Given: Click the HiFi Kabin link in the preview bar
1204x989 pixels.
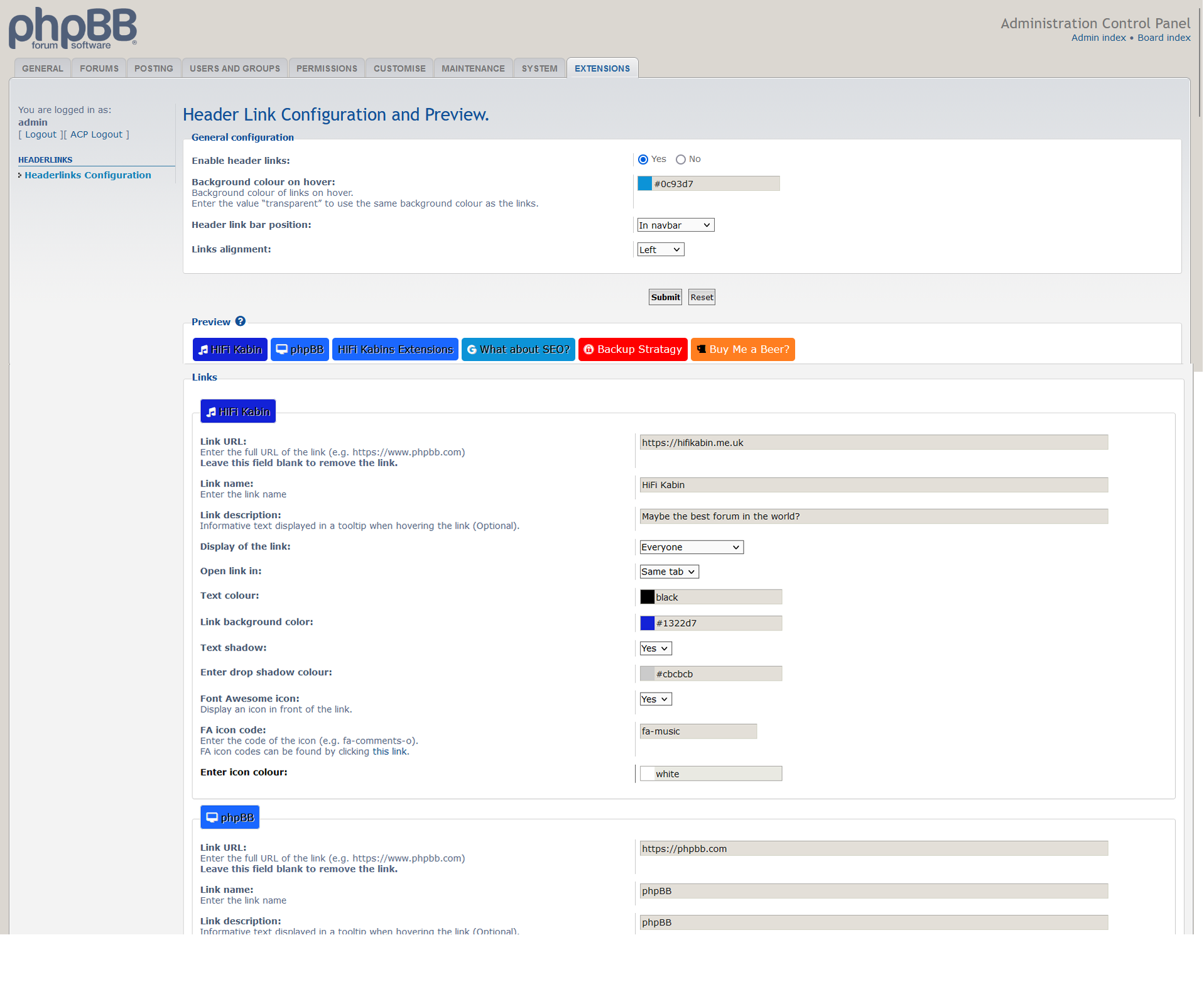Looking at the screenshot, I should tap(230, 350).
